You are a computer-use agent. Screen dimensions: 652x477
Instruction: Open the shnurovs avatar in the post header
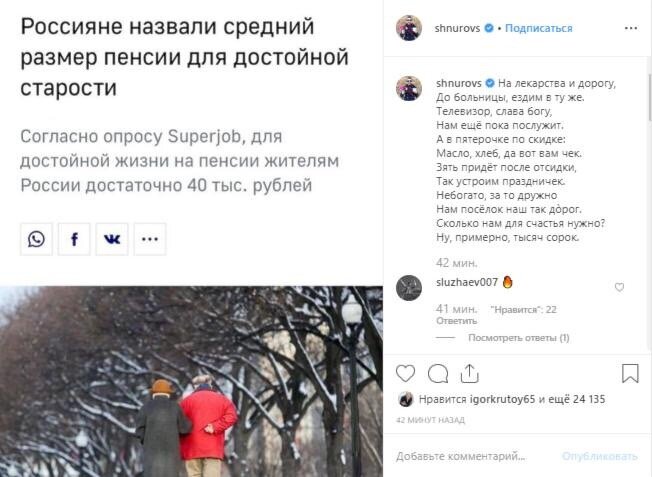pos(409,28)
